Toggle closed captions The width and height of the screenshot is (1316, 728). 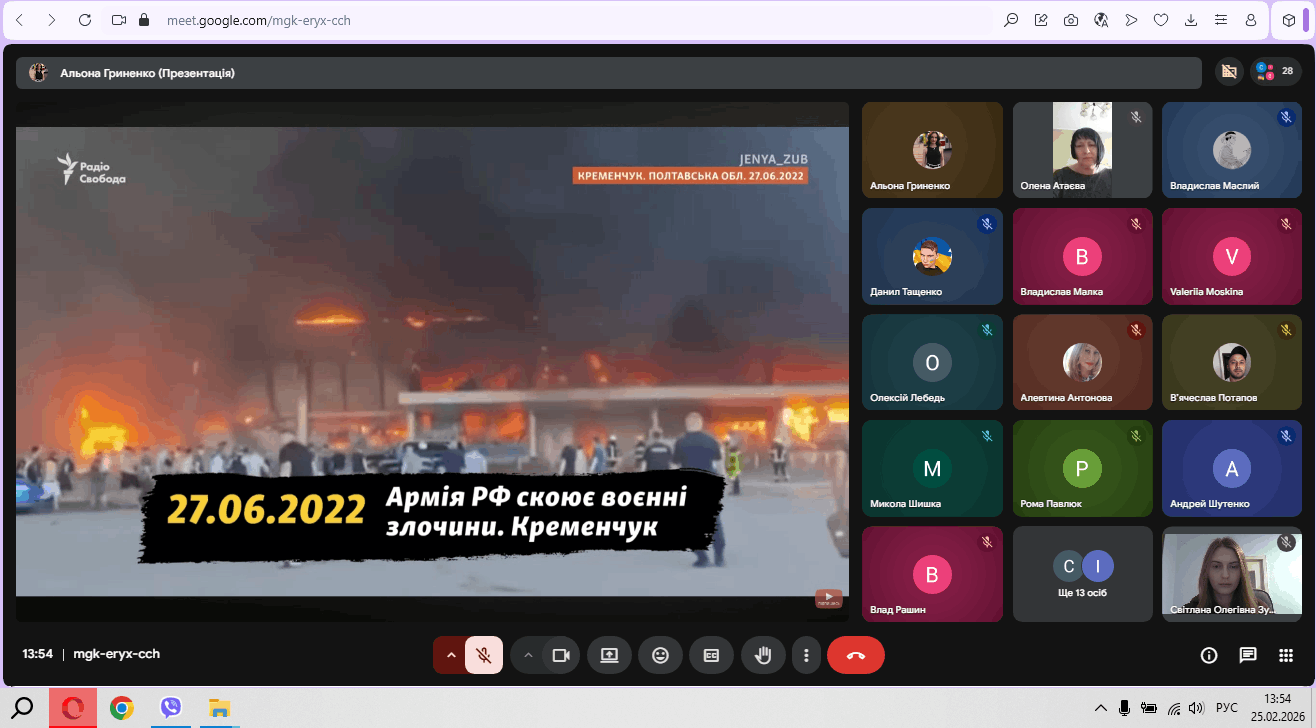[711, 655]
